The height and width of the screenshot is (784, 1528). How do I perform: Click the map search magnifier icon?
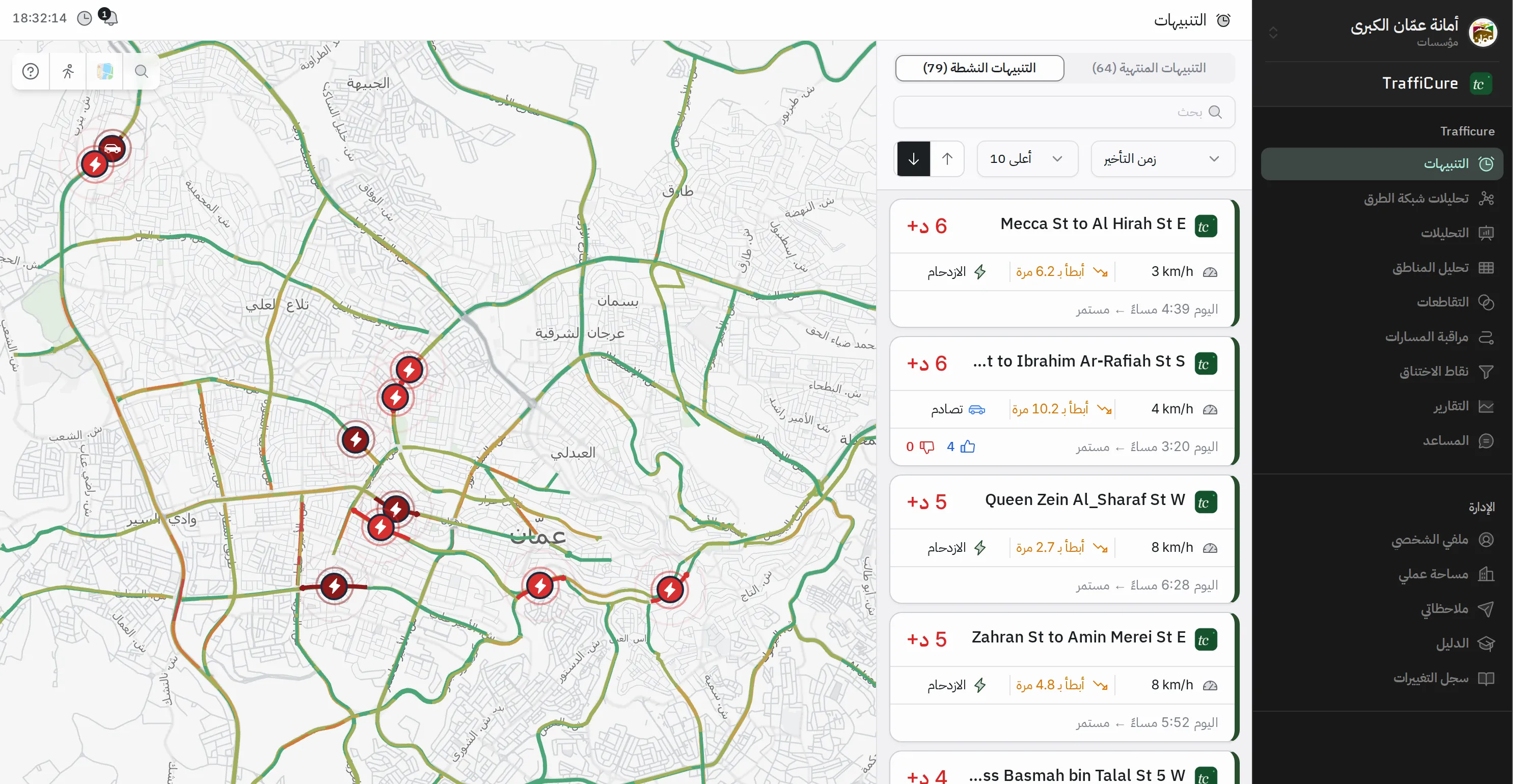point(141,71)
